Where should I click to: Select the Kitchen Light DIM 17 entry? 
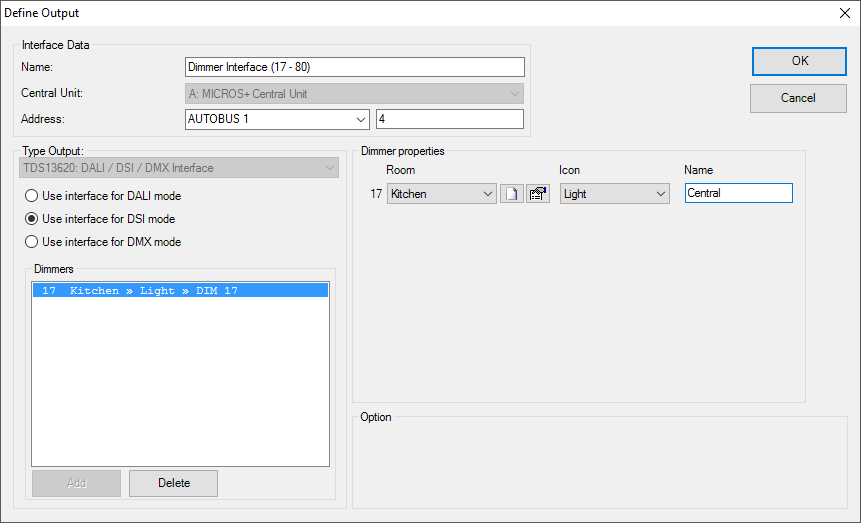tap(180, 291)
